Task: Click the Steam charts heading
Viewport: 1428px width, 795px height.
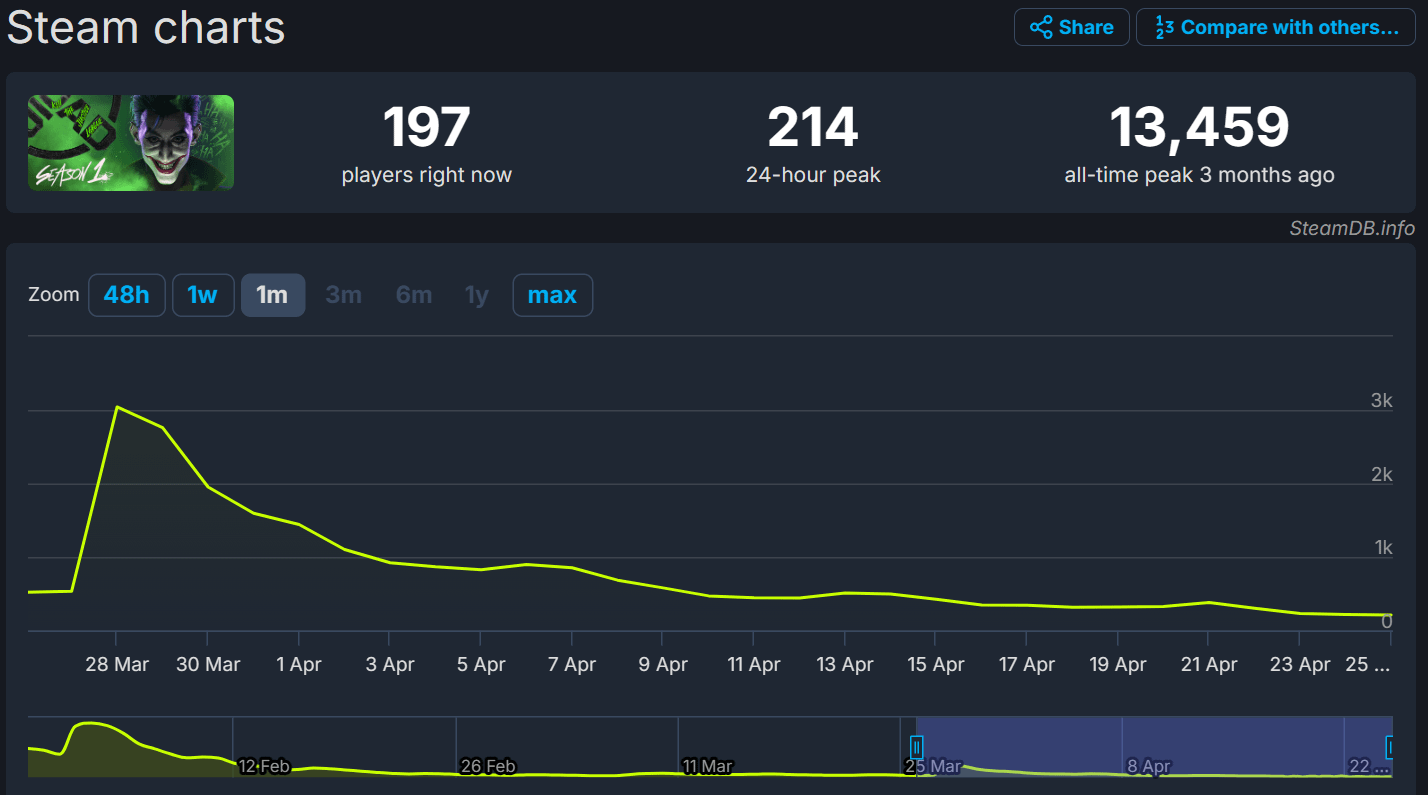Action: [146, 27]
